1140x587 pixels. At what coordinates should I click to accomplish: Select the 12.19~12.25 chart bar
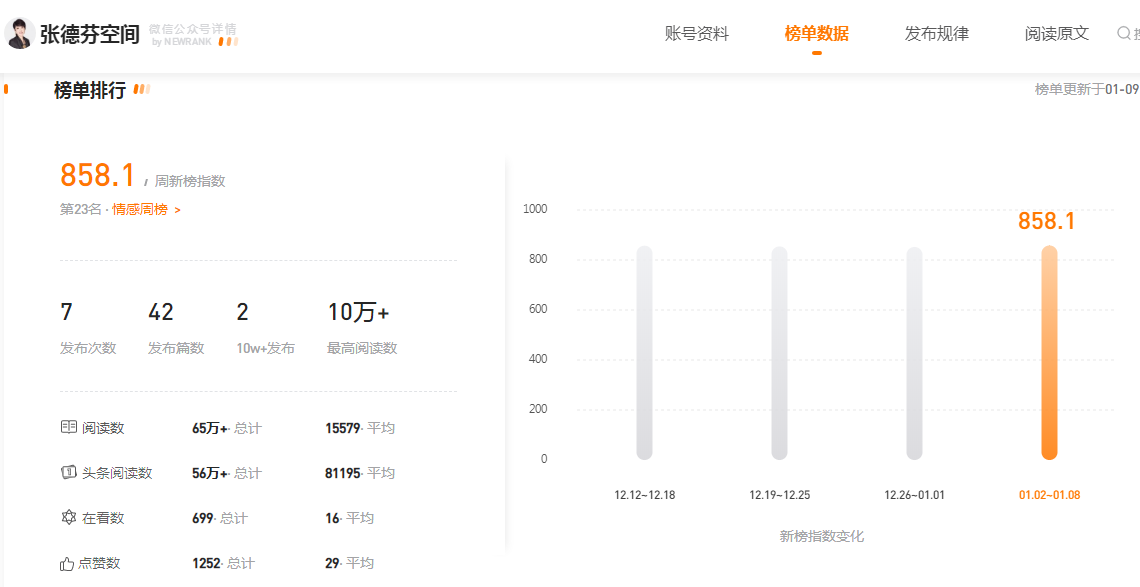pos(779,353)
